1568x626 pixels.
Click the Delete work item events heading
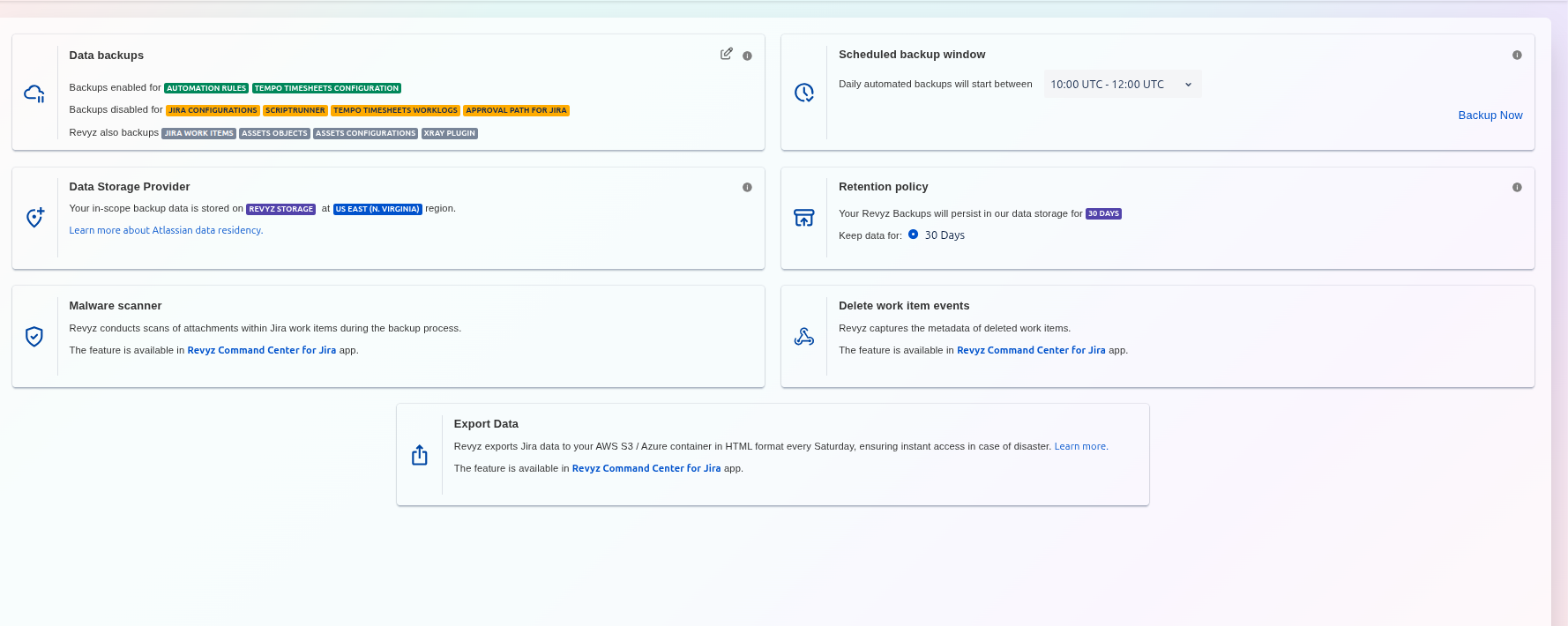point(904,306)
